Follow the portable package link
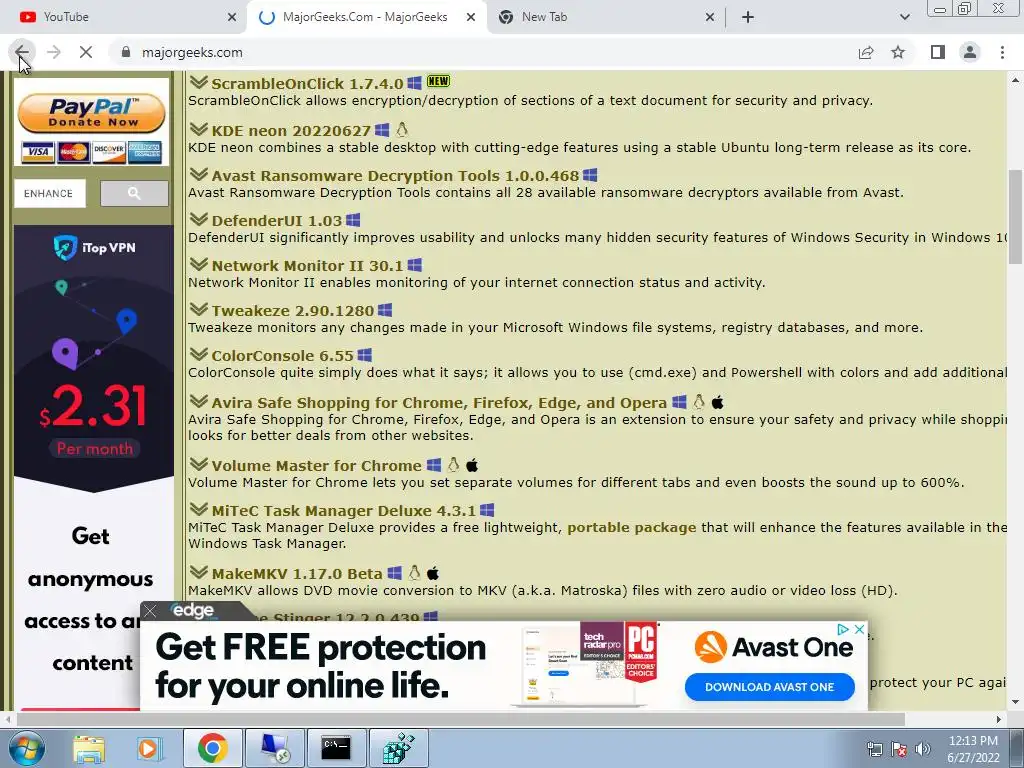Screen dimensions: 1024x768 pyautogui.click(x=632, y=528)
